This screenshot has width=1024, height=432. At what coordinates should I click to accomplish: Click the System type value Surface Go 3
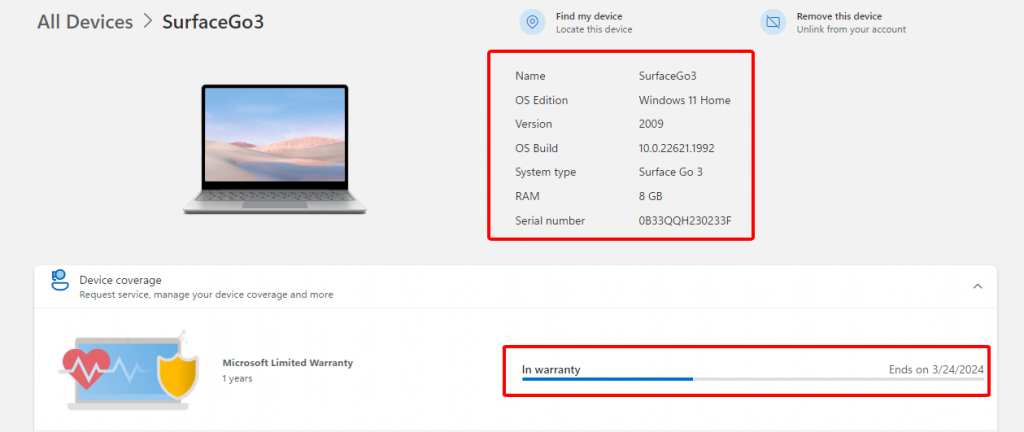coord(671,172)
